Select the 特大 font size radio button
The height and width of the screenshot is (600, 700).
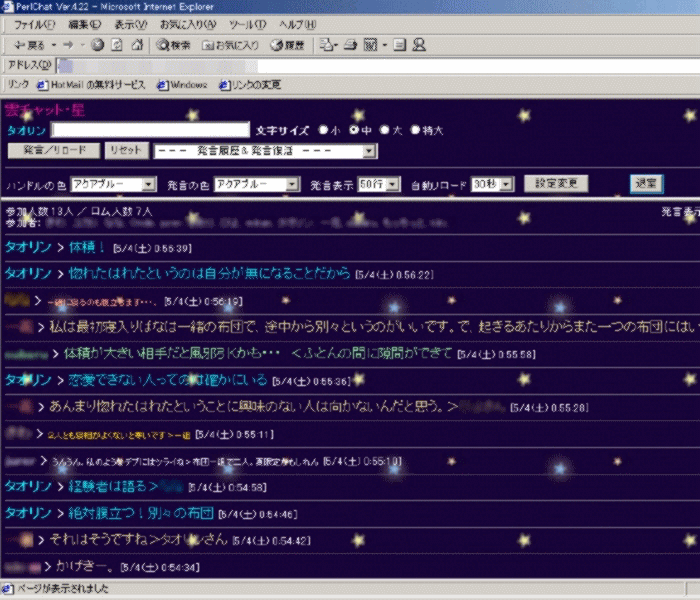[x=414, y=130]
